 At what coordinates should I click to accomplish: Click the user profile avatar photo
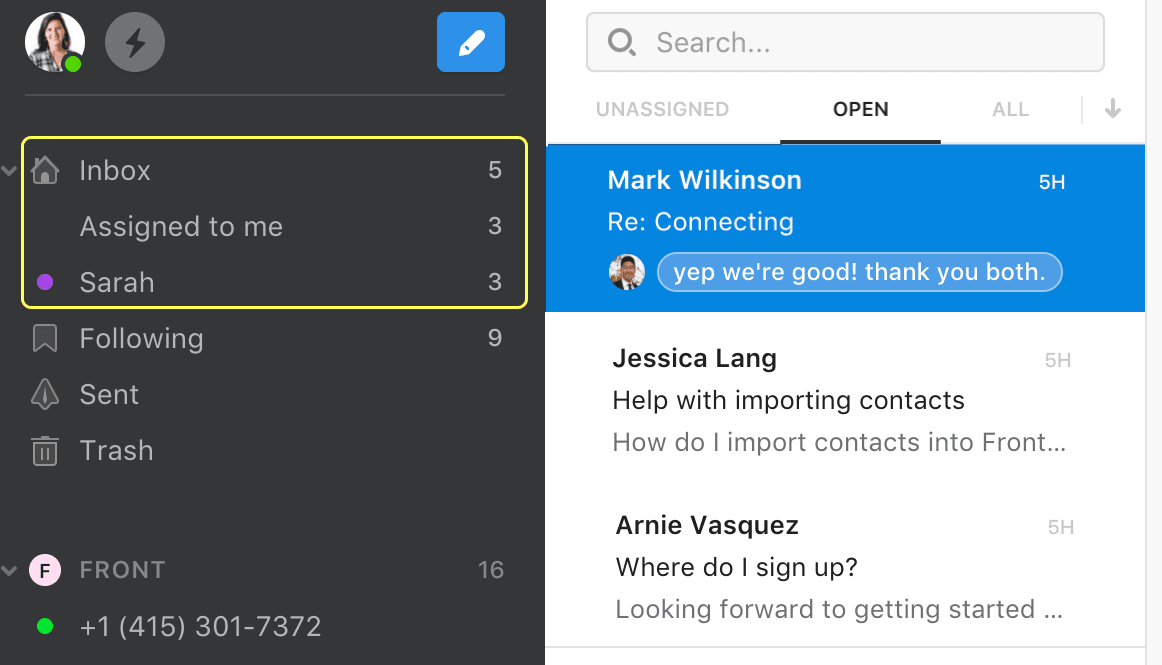(54, 42)
